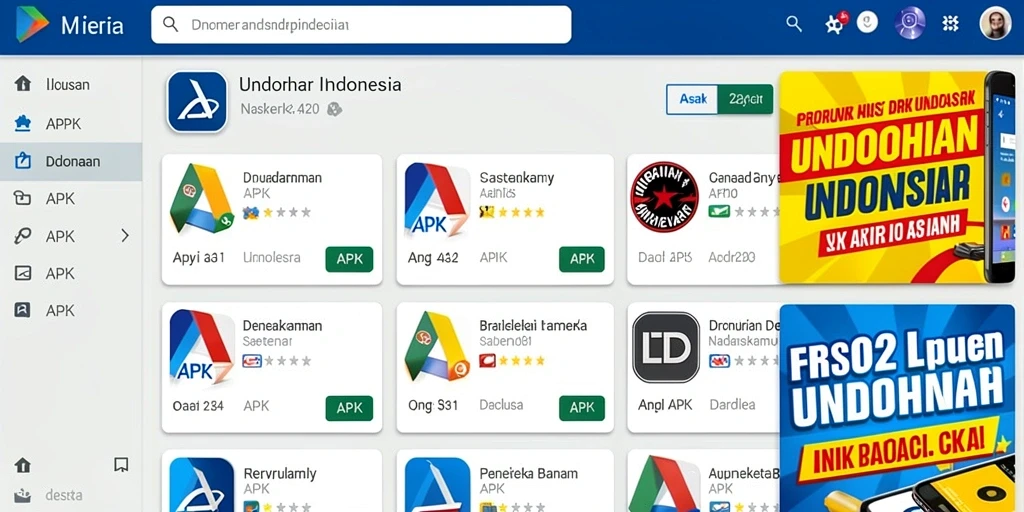Click the Undorhar Indonesia title

pyautogui.click(x=320, y=84)
